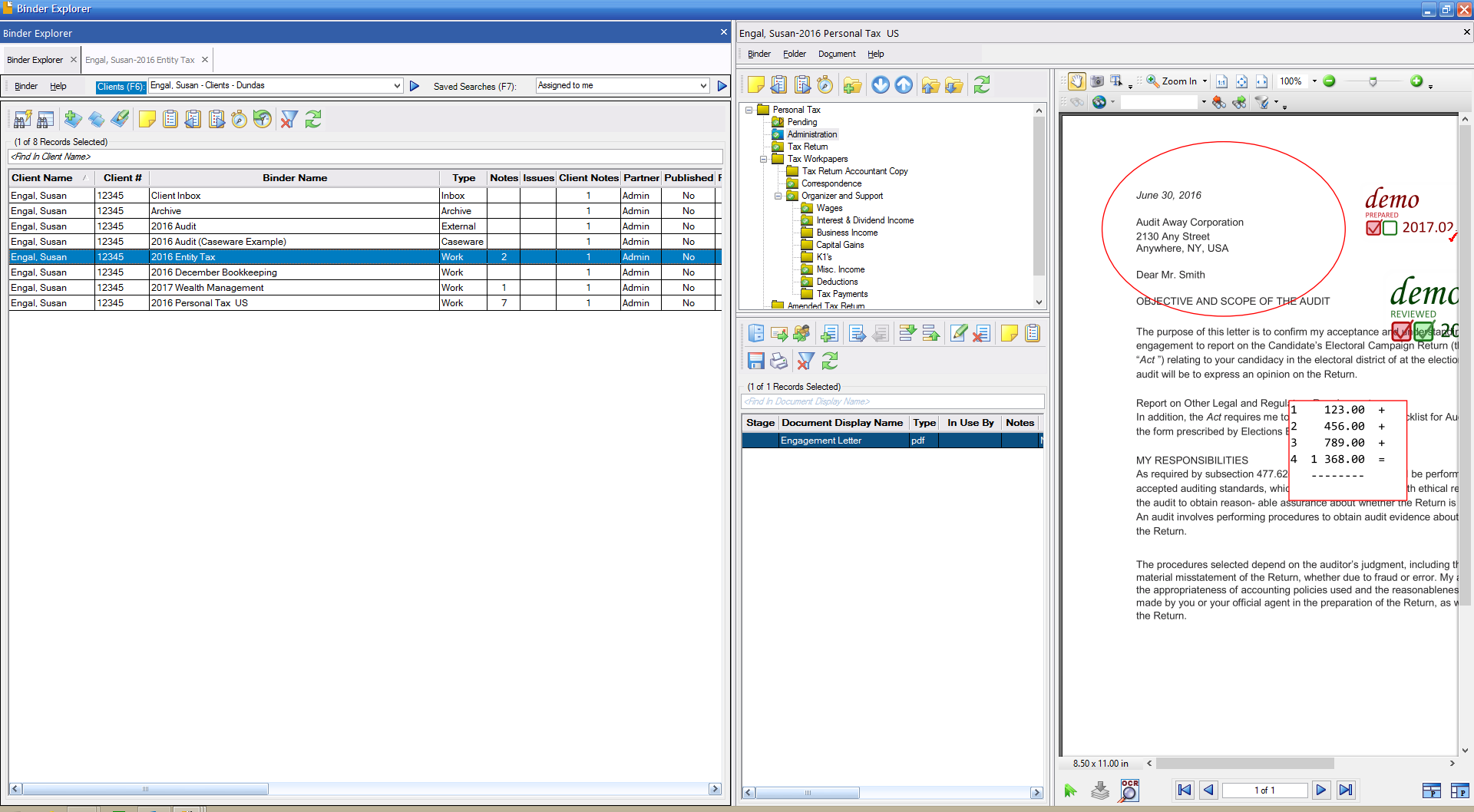Save changes using the floppy disk icon

pos(756,361)
